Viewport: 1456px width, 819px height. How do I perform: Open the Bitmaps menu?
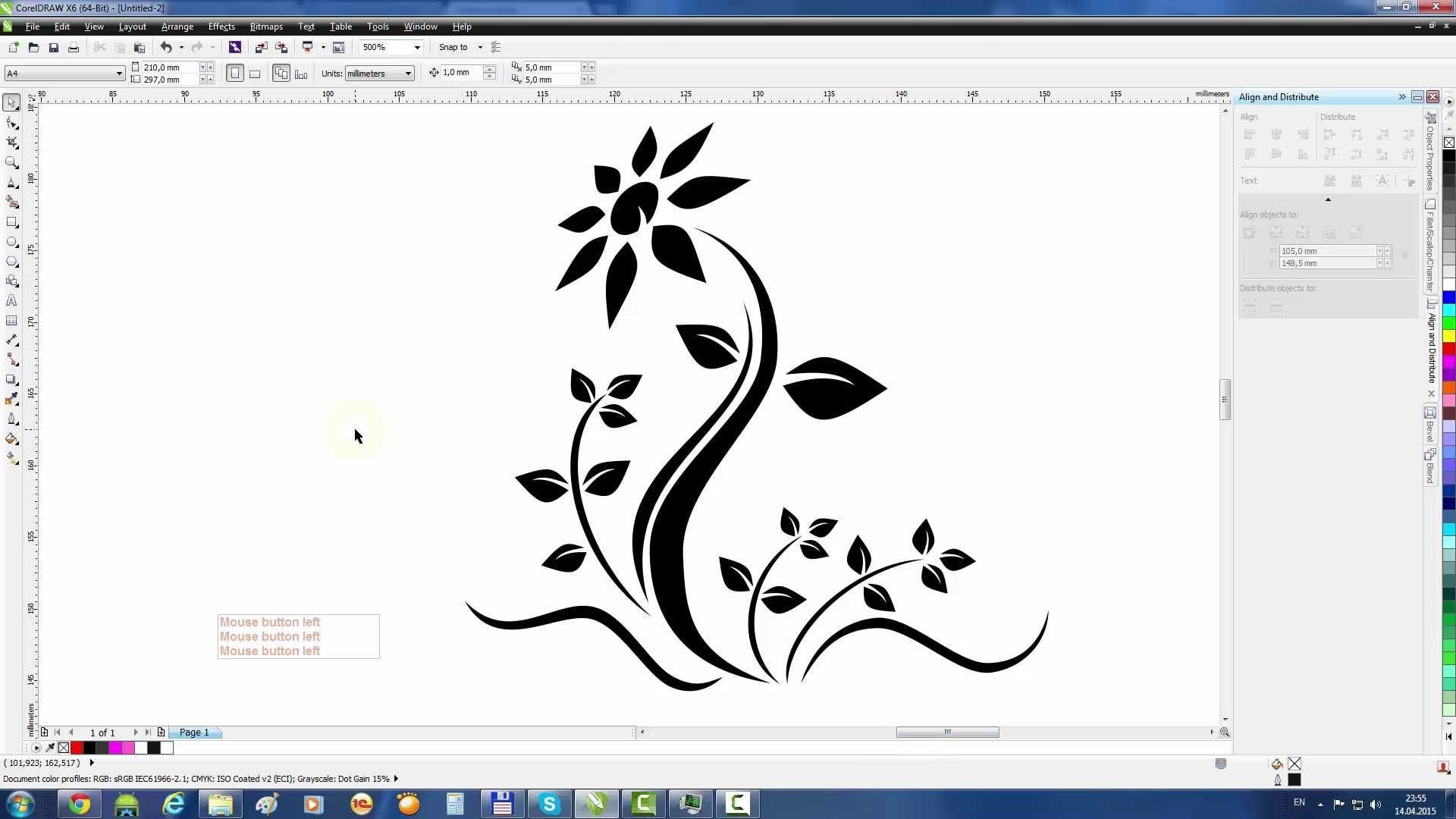pyautogui.click(x=266, y=26)
